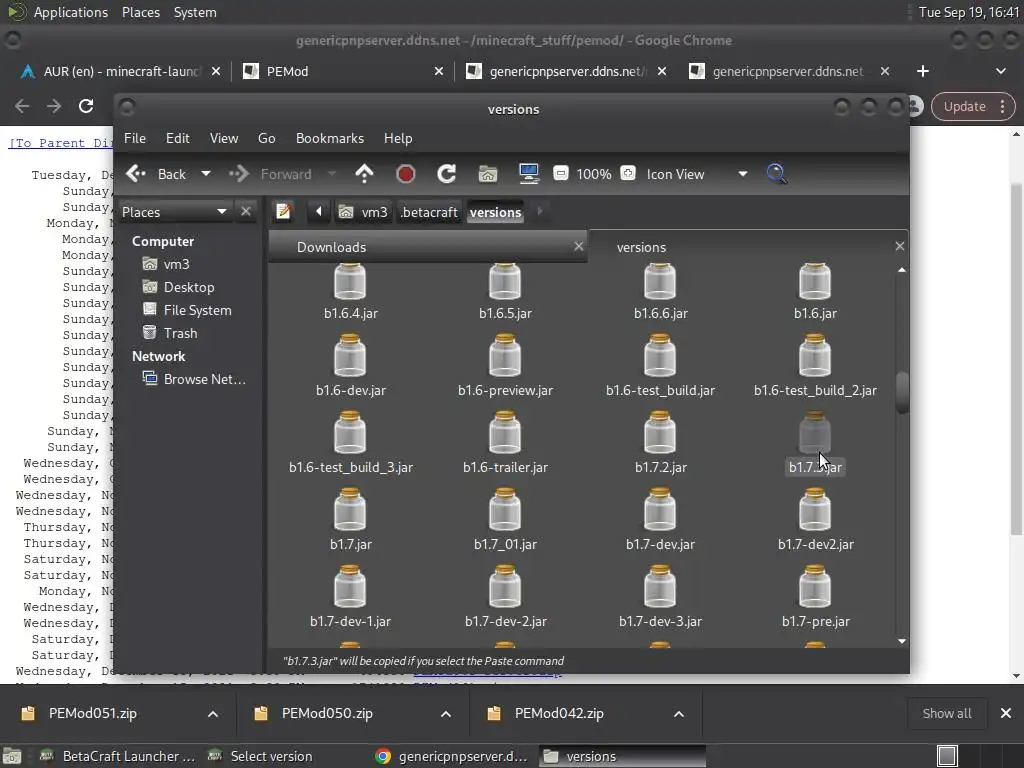1024x768 pixels.
Task: Zoom out using the minus icon
Action: (x=560, y=173)
